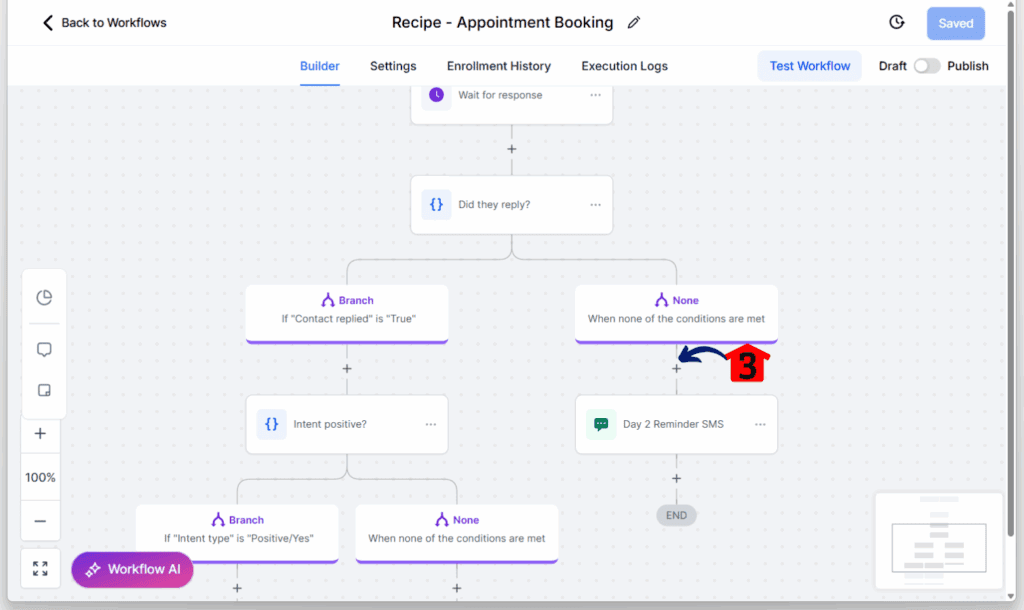1024x610 pixels.
Task: Open Wait for response options menu
Action: [x=596, y=95]
